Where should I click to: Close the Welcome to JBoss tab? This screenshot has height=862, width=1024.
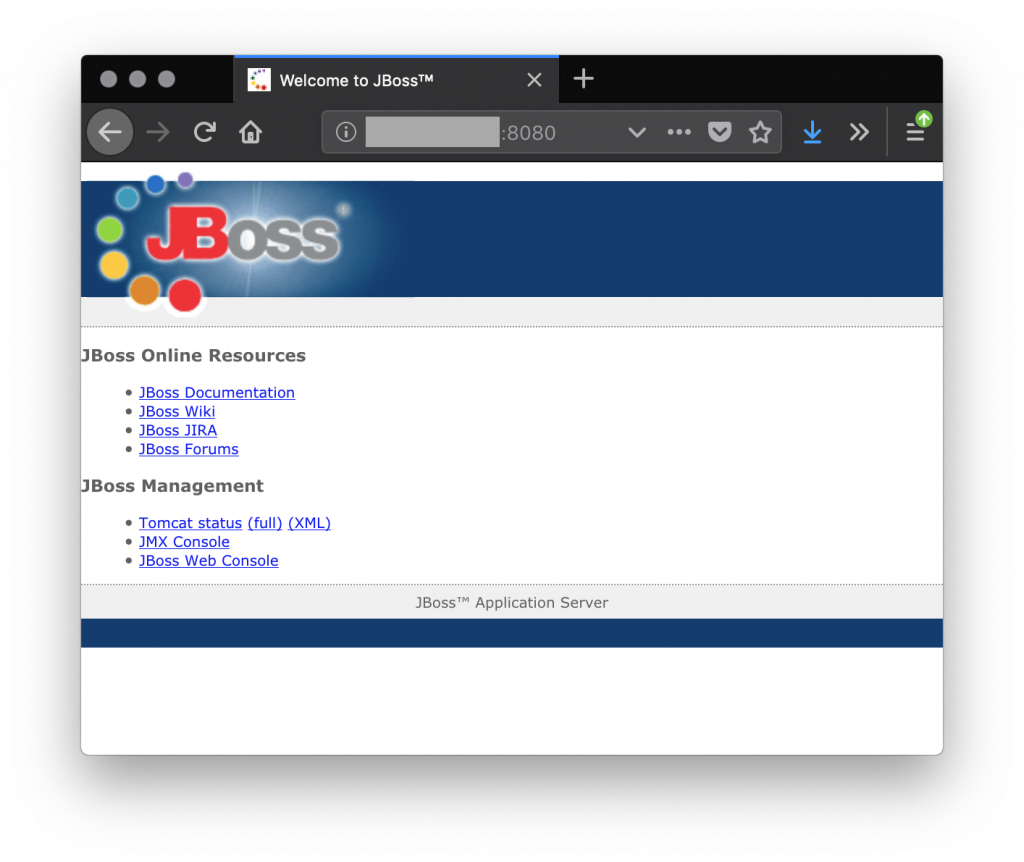pyautogui.click(x=534, y=80)
